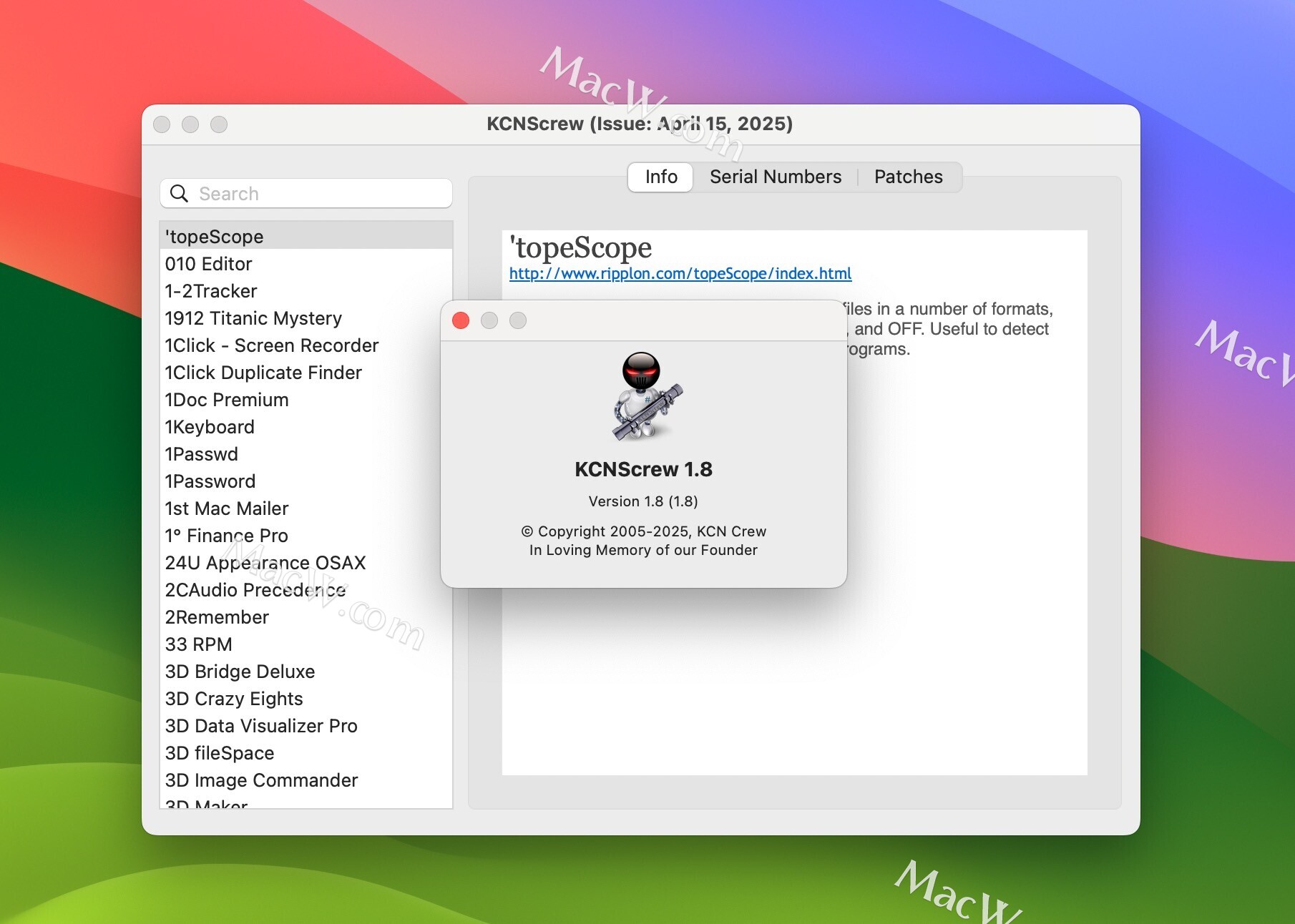Click the KCNScrew 1.8 title text

pyautogui.click(x=643, y=469)
